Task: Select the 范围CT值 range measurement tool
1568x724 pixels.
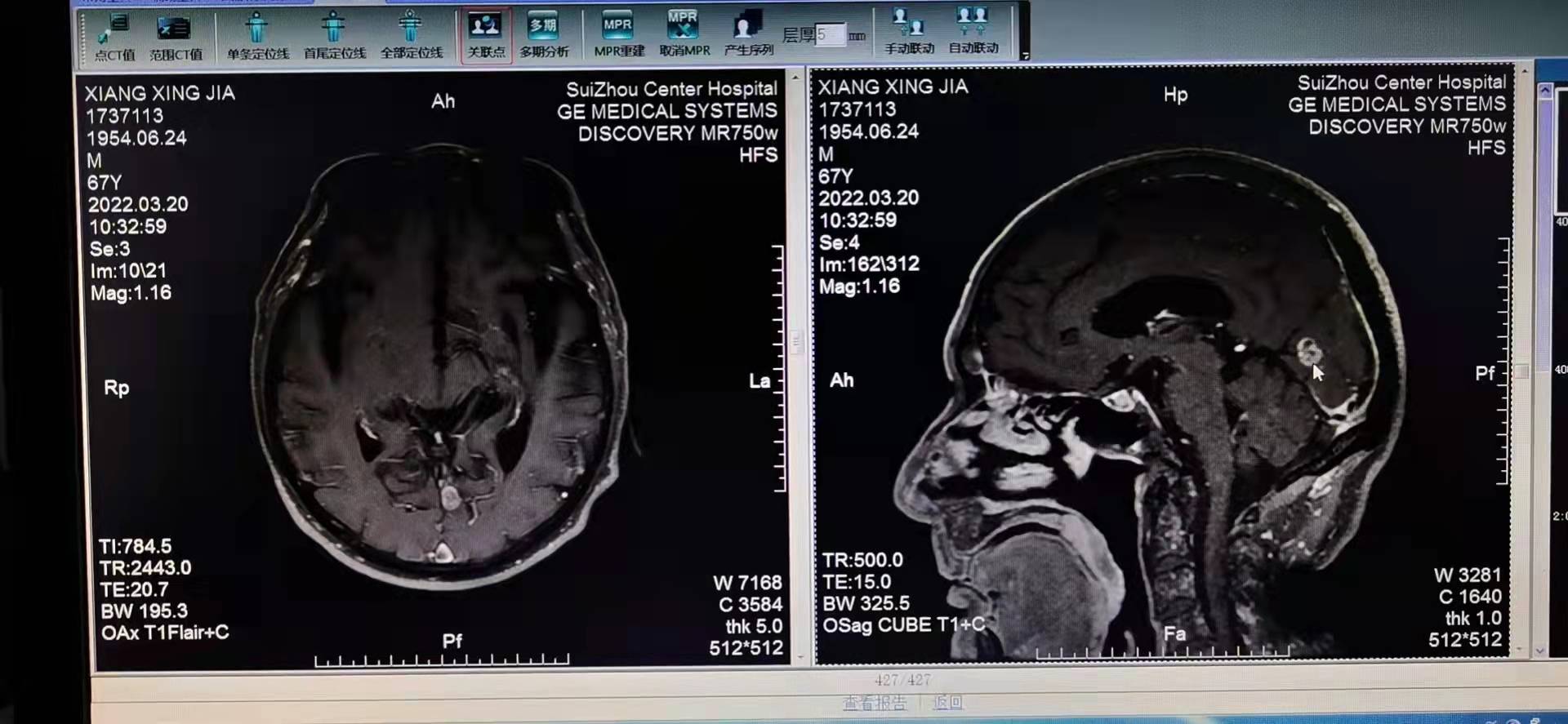Action: click(x=175, y=37)
